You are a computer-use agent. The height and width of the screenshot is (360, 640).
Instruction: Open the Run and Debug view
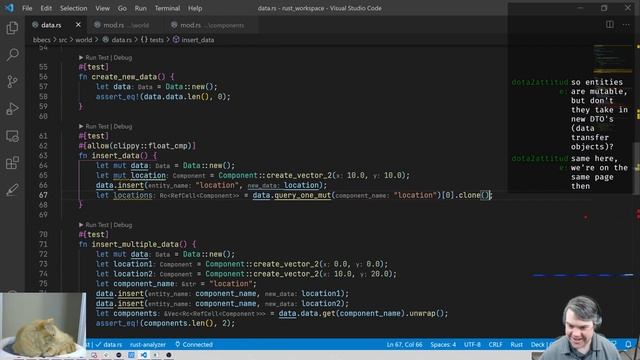(12, 109)
